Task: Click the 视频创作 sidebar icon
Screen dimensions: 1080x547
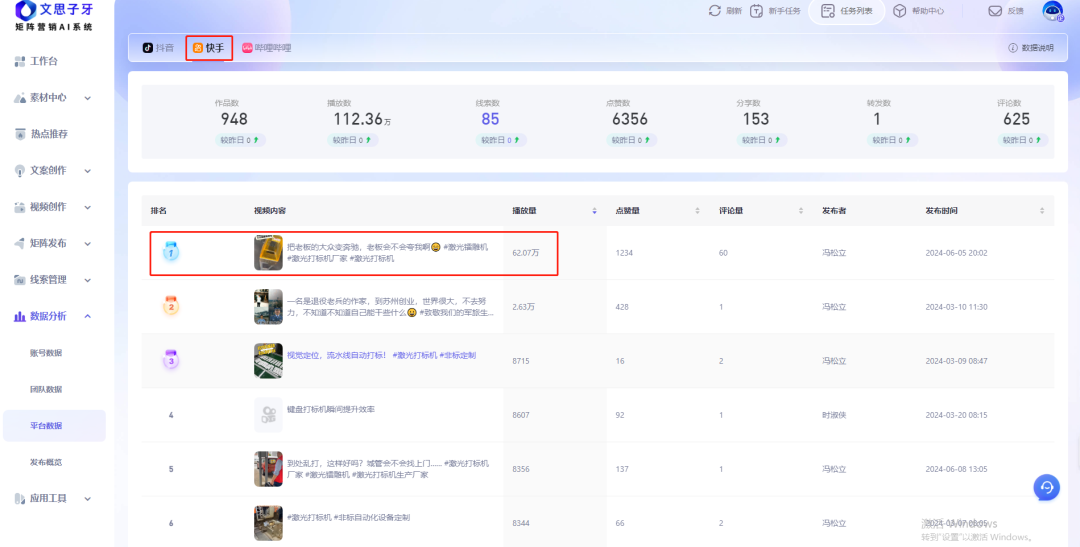Action: [20, 207]
